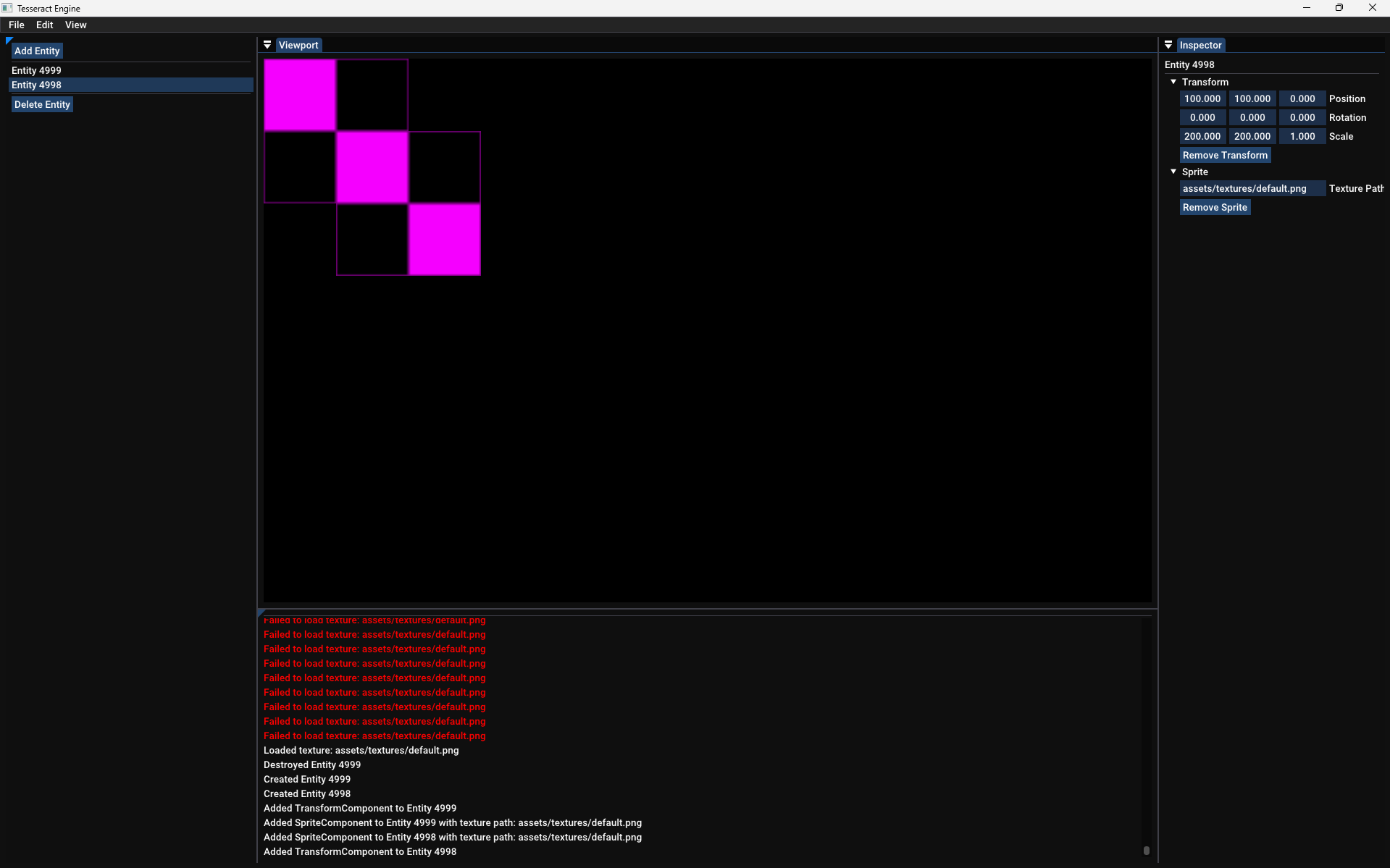This screenshot has width=1390, height=868.
Task: Click the Tesseract Engine app icon
Action: (x=7, y=8)
